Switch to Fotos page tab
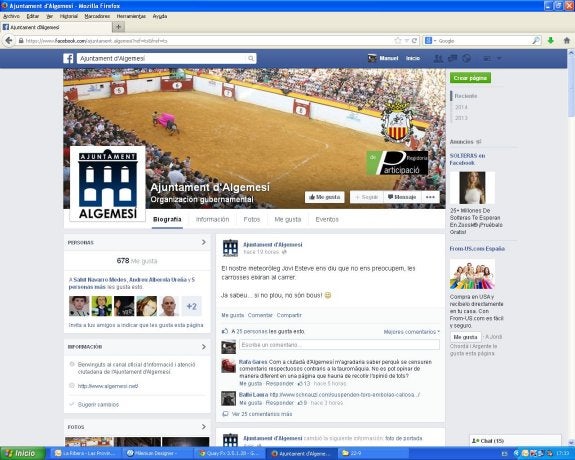Screen dimensions: 575x460 (252, 219)
